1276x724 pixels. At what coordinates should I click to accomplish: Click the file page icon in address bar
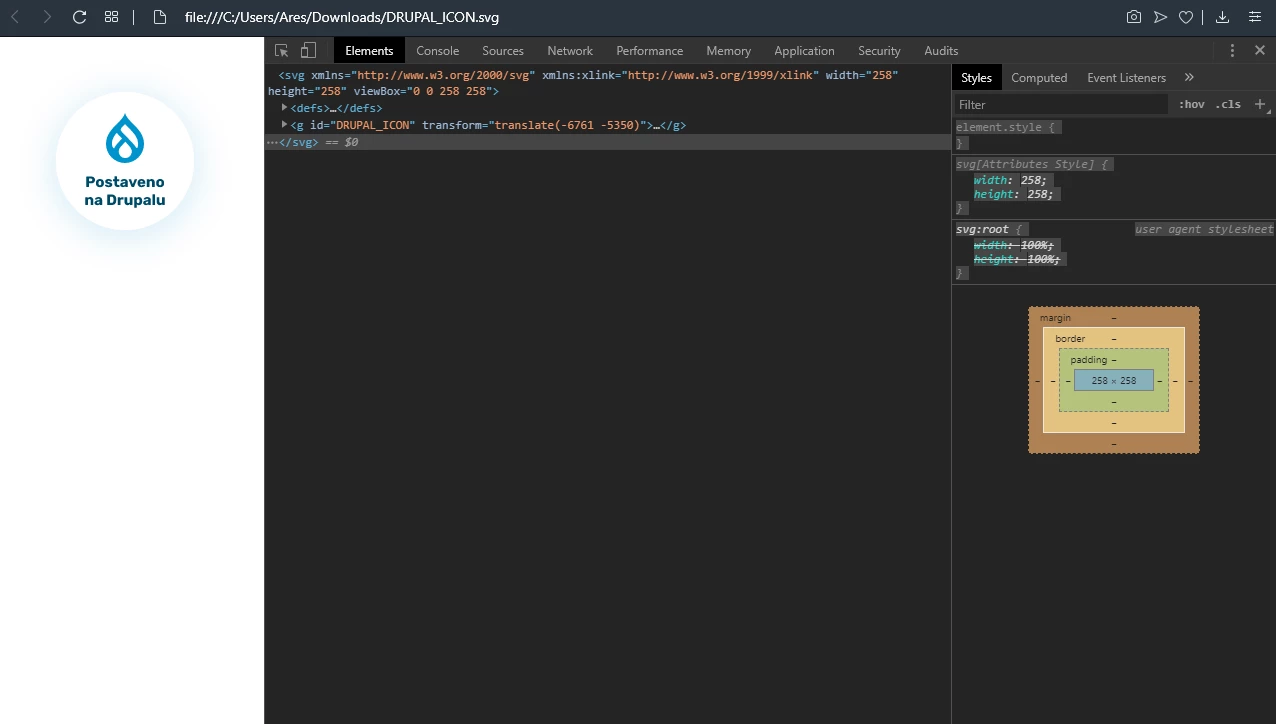coord(159,17)
